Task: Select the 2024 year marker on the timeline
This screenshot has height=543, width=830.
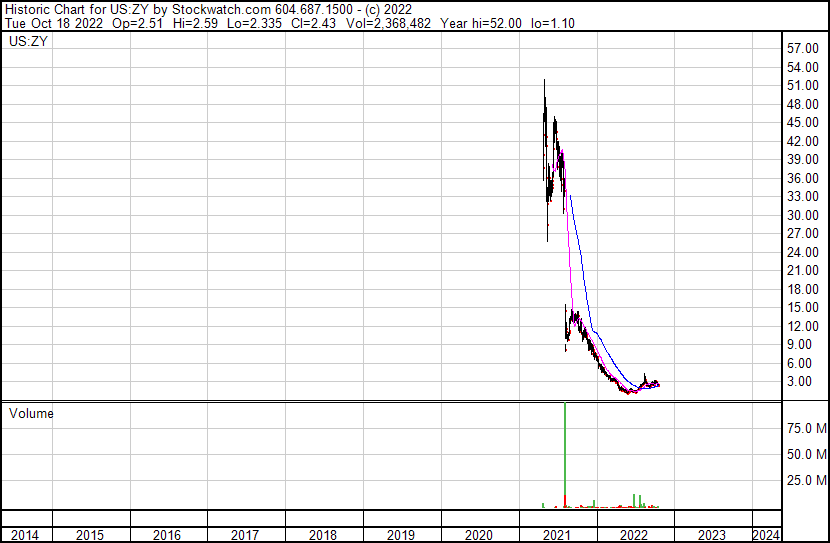Action: pyautogui.click(x=765, y=535)
